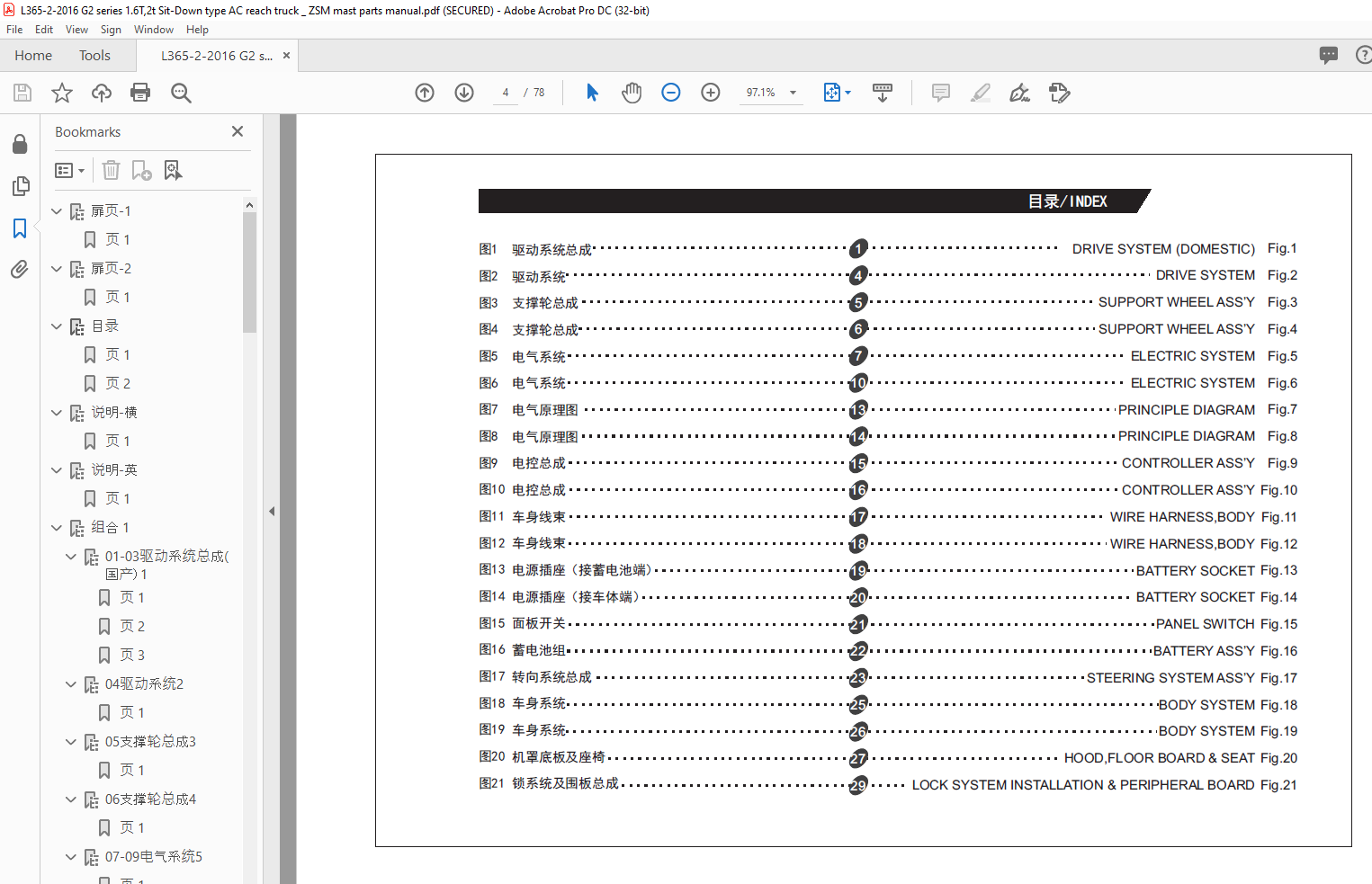
Task: Add a sticky note comment
Action: pos(941,93)
